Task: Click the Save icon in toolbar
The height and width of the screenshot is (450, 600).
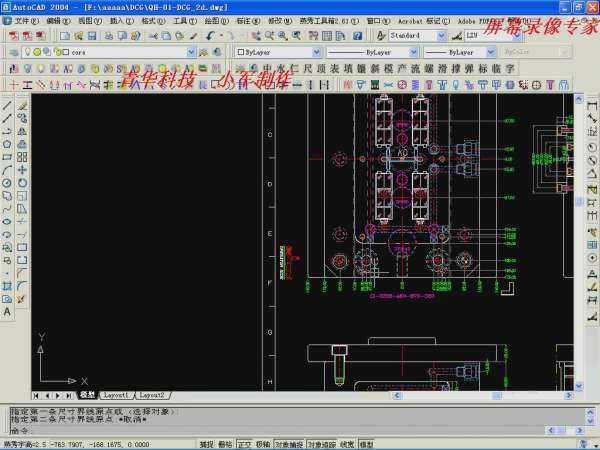Action: [x=94, y=36]
